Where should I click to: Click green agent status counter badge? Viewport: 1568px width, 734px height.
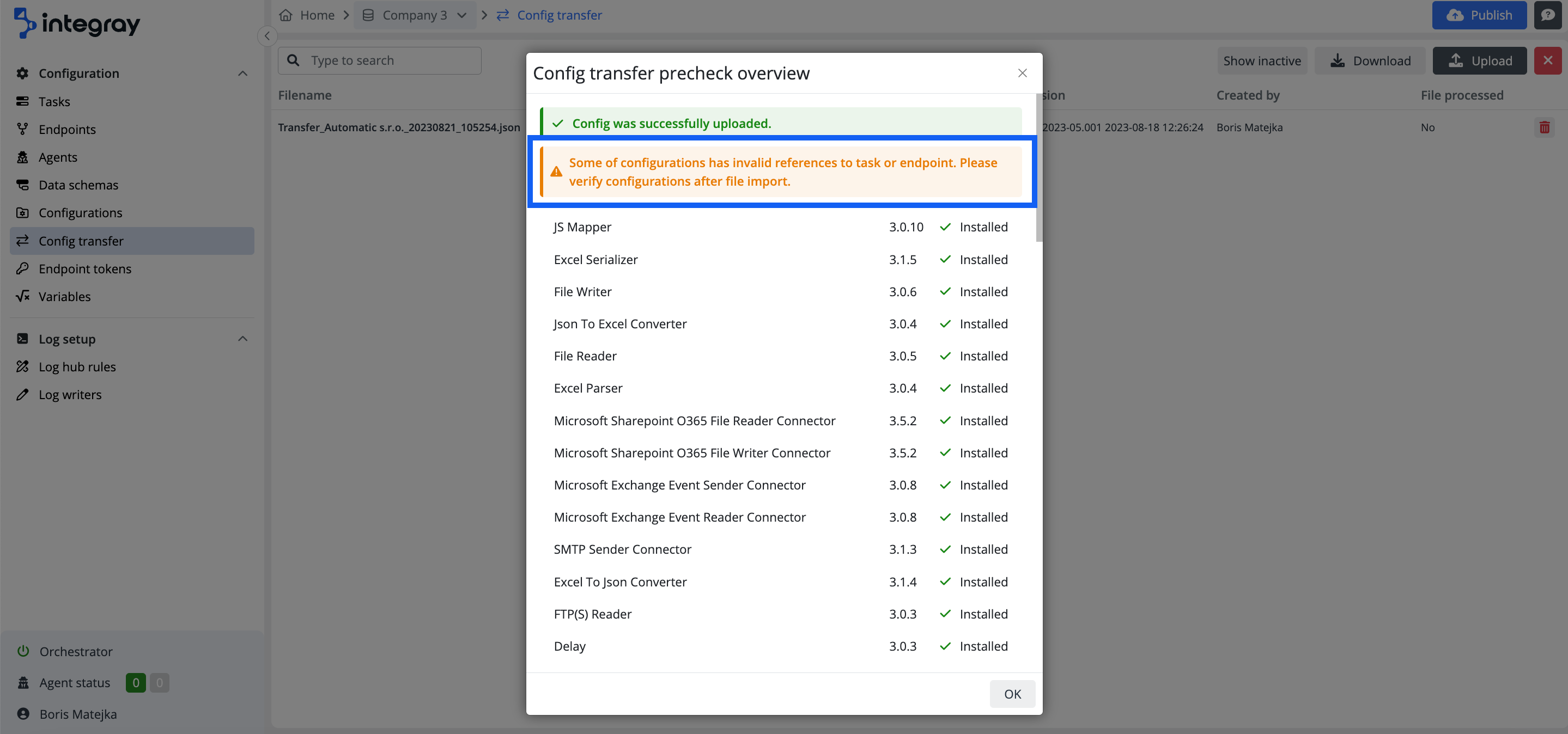click(135, 682)
